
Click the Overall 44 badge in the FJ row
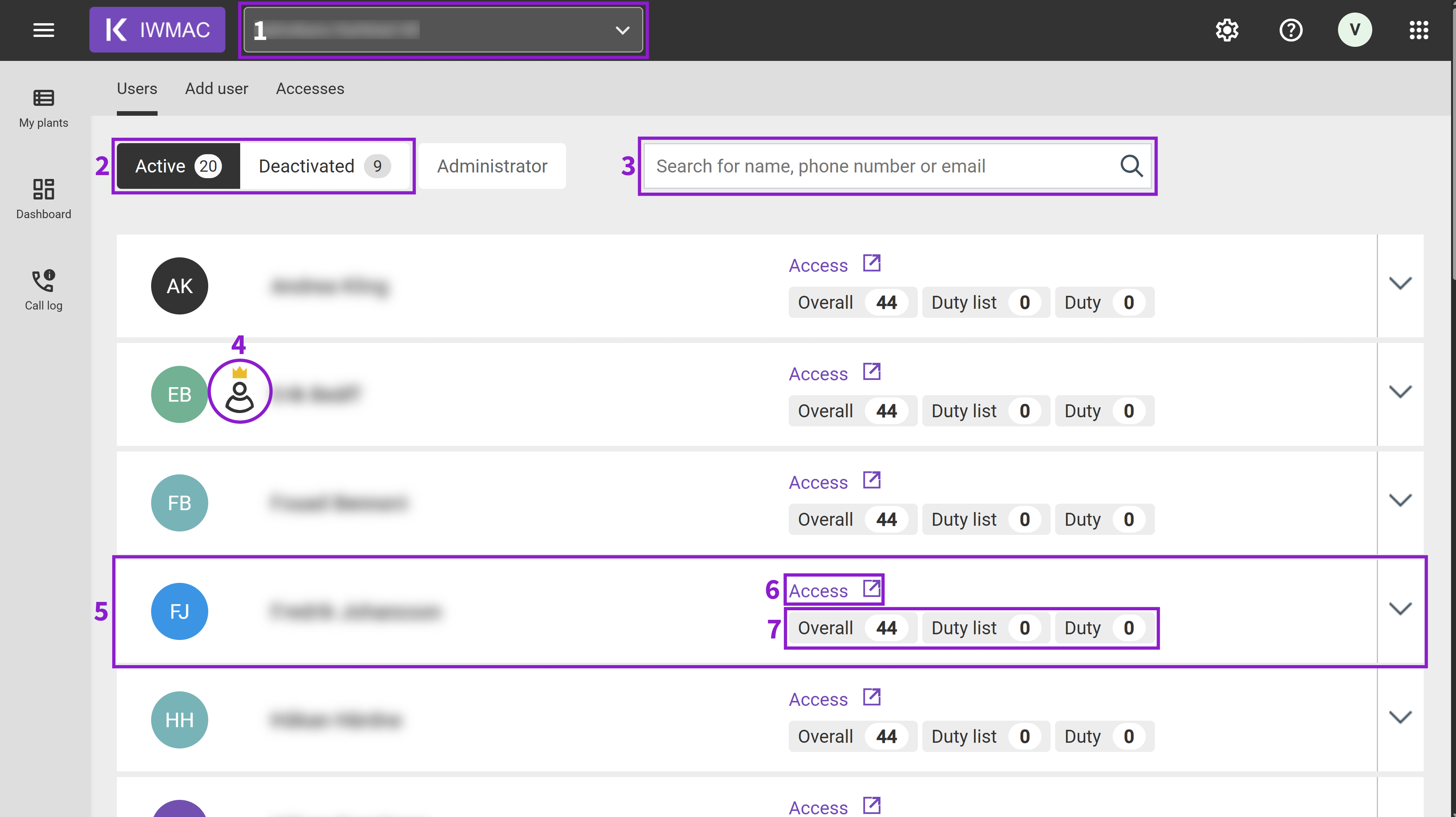[x=852, y=628]
